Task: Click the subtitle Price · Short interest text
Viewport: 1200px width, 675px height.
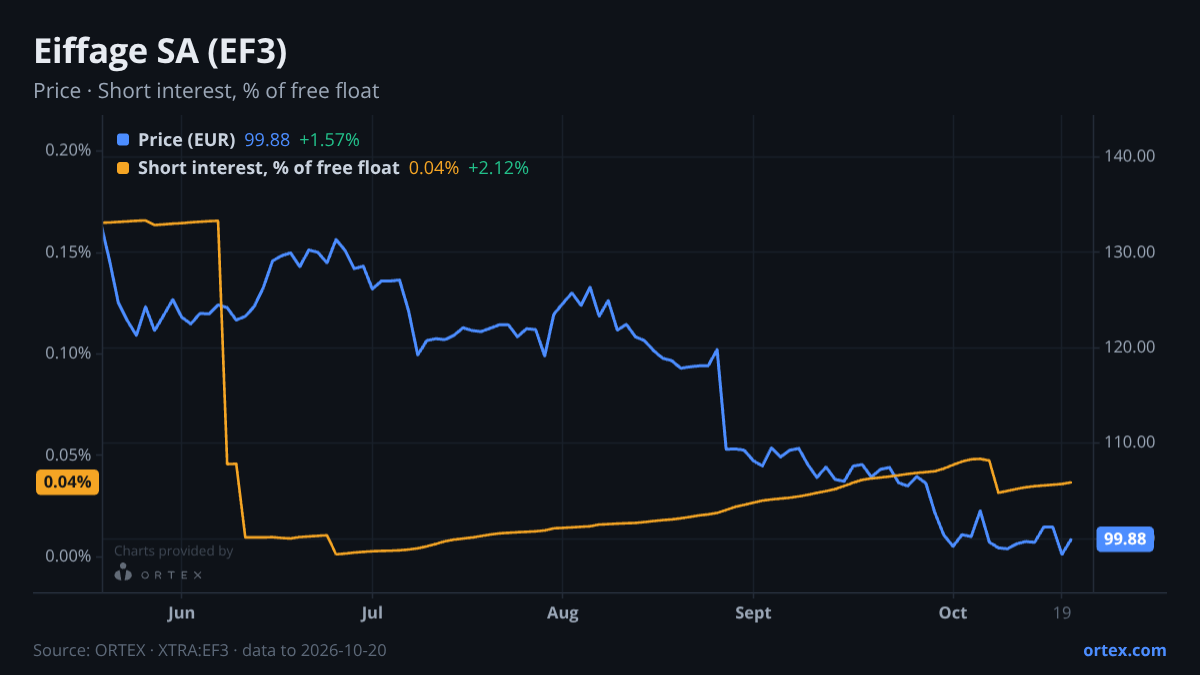Action: (206, 91)
